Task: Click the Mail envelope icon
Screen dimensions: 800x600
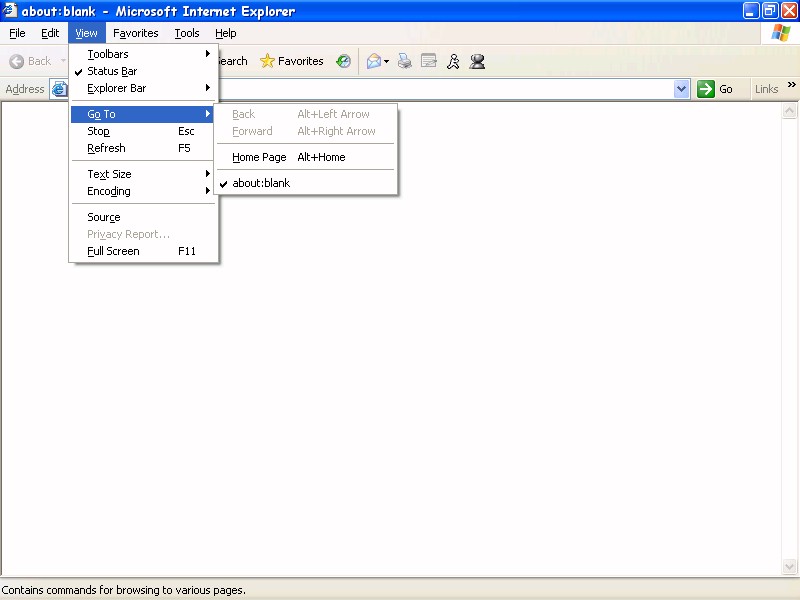Action: click(373, 61)
